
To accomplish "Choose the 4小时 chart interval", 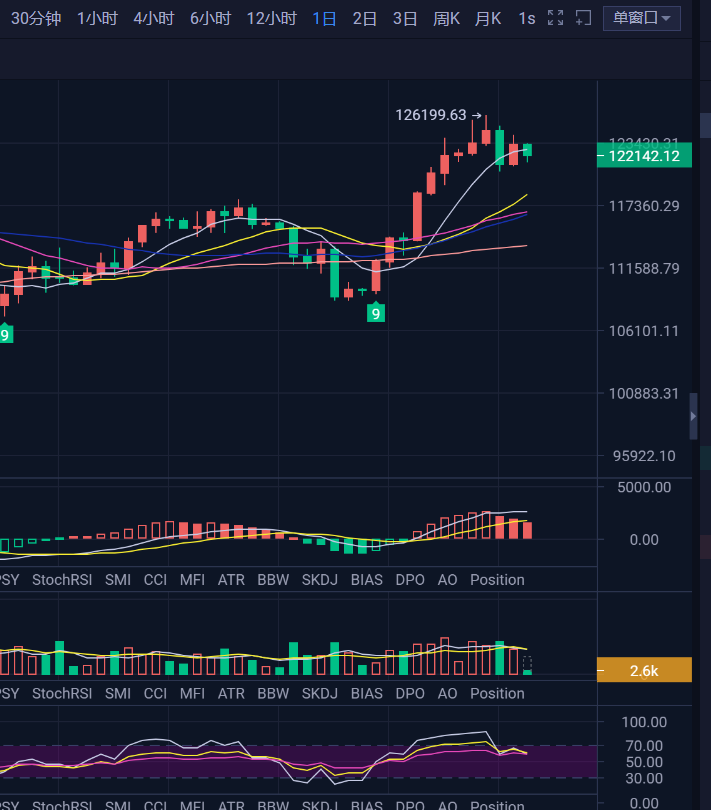I will (153, 18).
